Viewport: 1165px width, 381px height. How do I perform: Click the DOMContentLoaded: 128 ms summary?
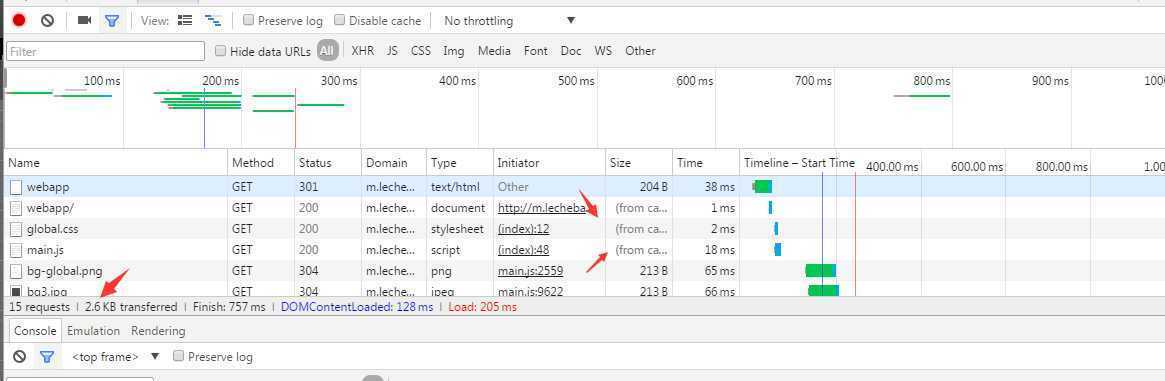357,307
